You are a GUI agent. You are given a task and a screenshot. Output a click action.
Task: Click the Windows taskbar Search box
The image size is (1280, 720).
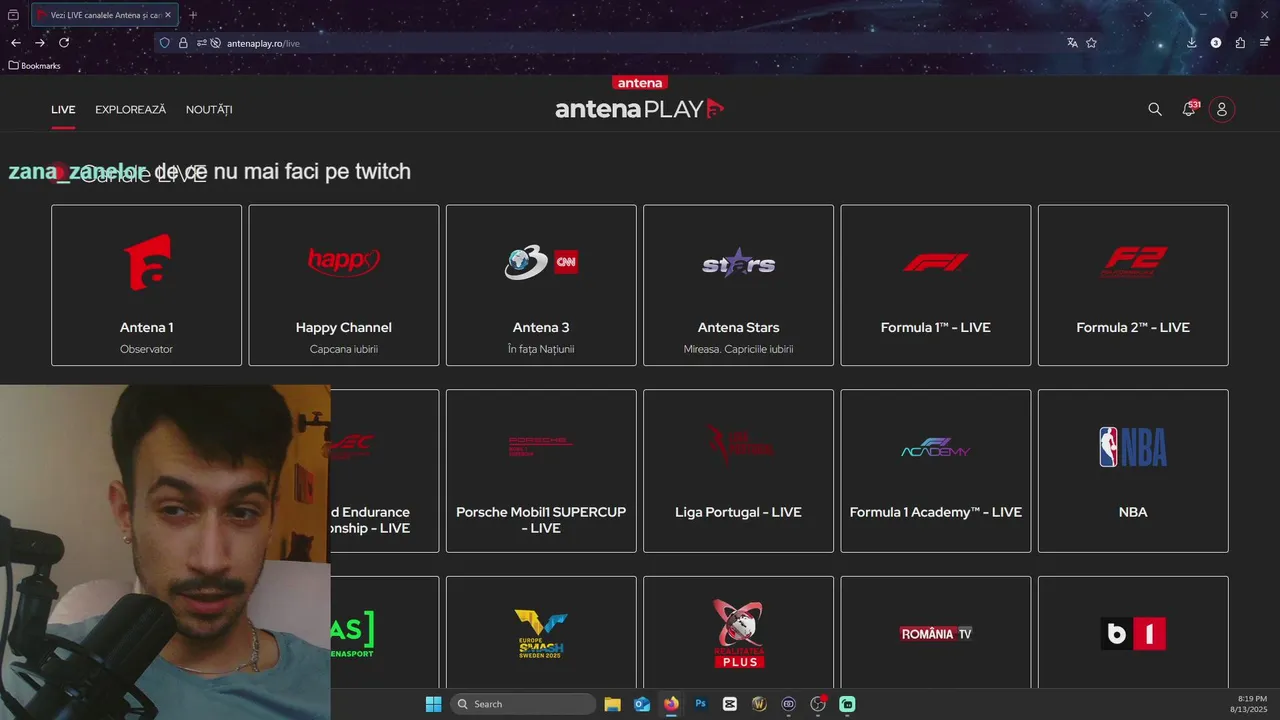[522, 704]
